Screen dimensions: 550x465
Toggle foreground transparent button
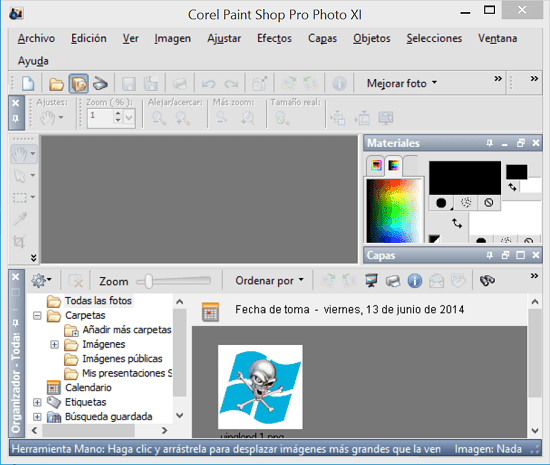coord(489,202)
